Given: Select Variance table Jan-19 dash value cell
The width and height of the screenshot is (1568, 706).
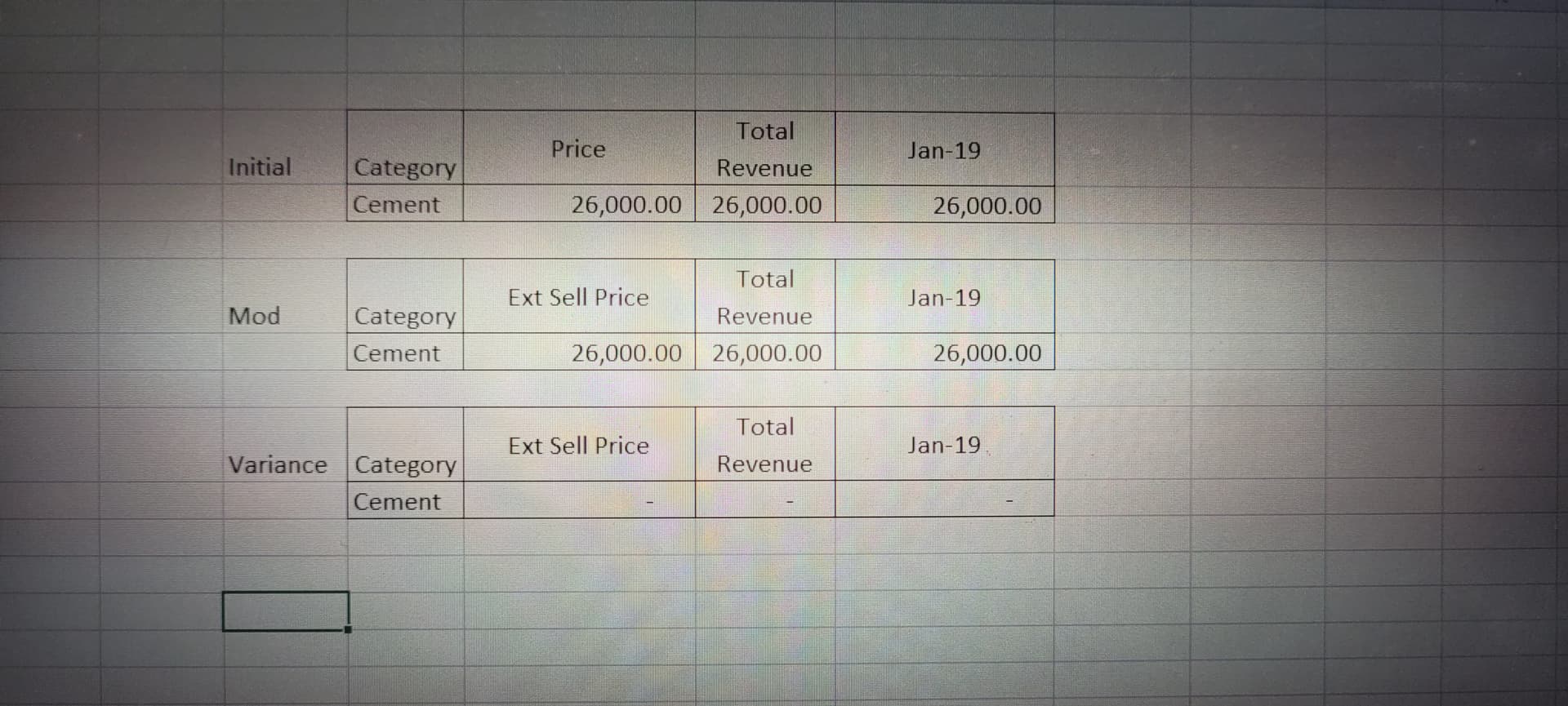Looking at the screenshot, I should [x=945, y=499].
